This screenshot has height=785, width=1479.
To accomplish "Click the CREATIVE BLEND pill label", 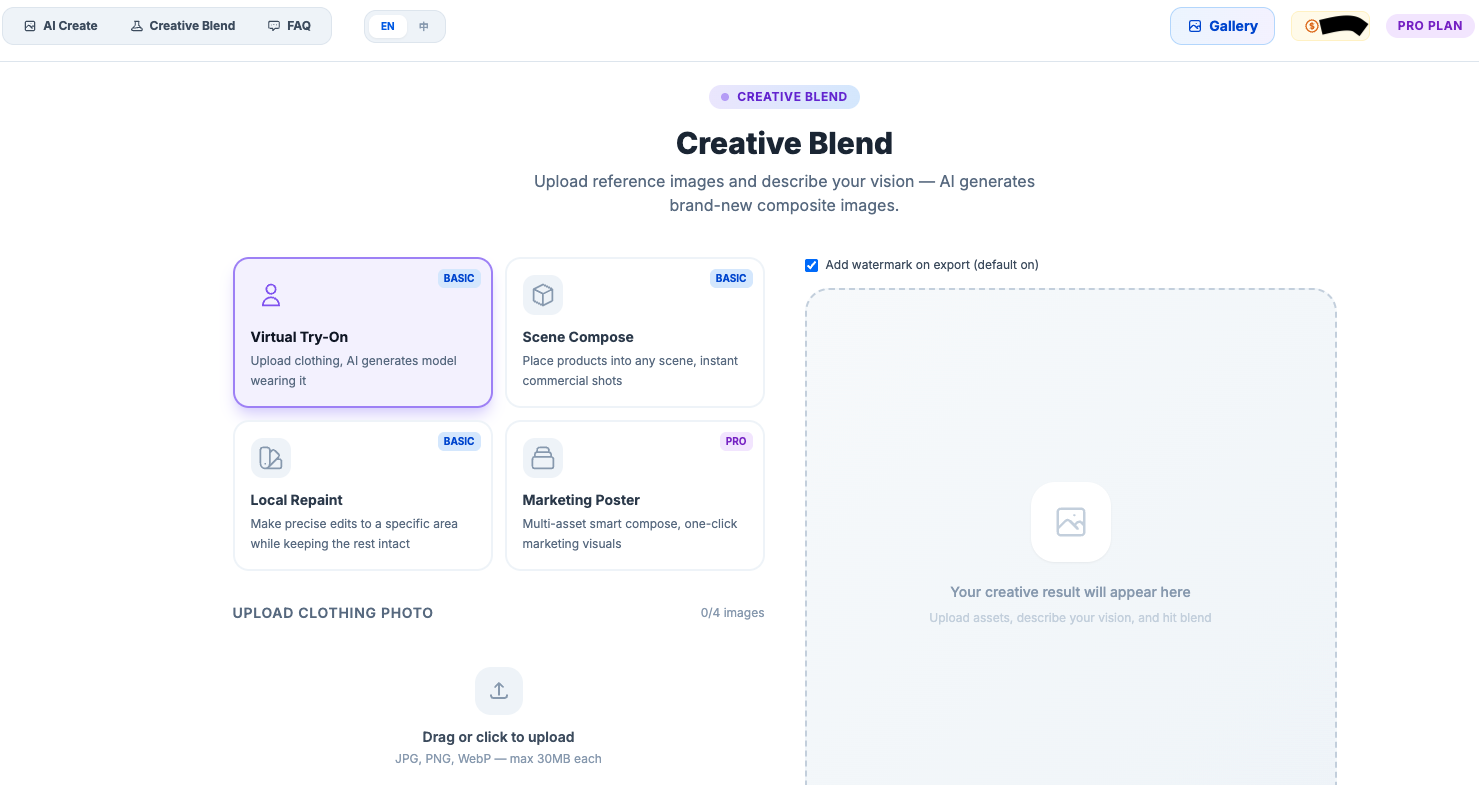I will [784, 97].
